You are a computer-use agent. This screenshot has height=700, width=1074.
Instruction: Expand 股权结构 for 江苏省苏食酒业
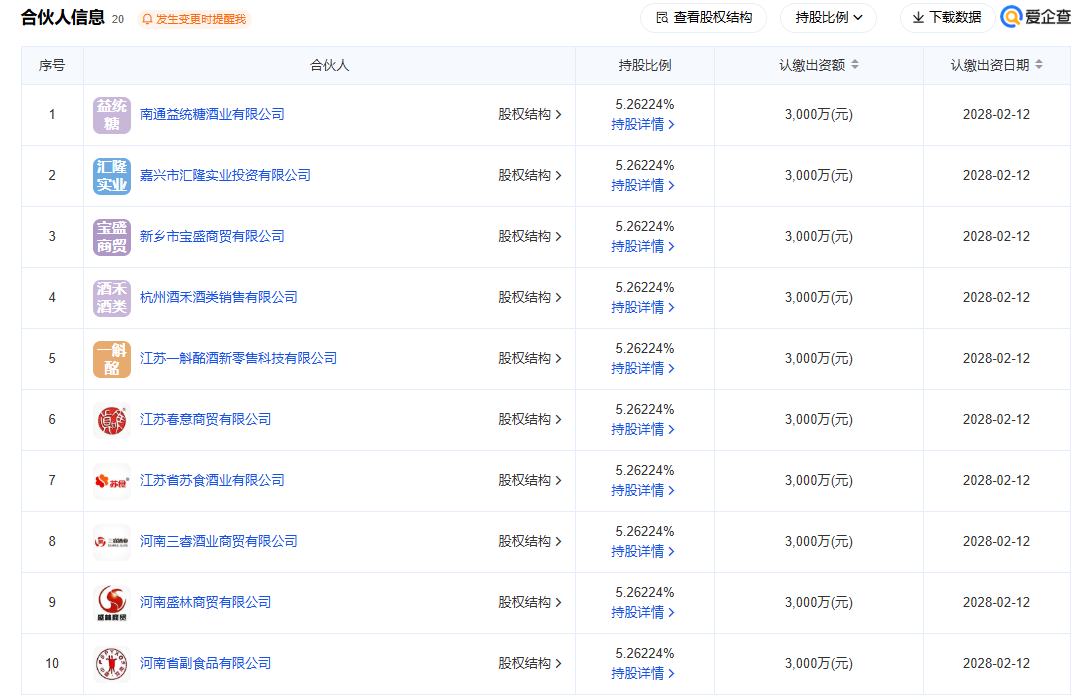530,480
